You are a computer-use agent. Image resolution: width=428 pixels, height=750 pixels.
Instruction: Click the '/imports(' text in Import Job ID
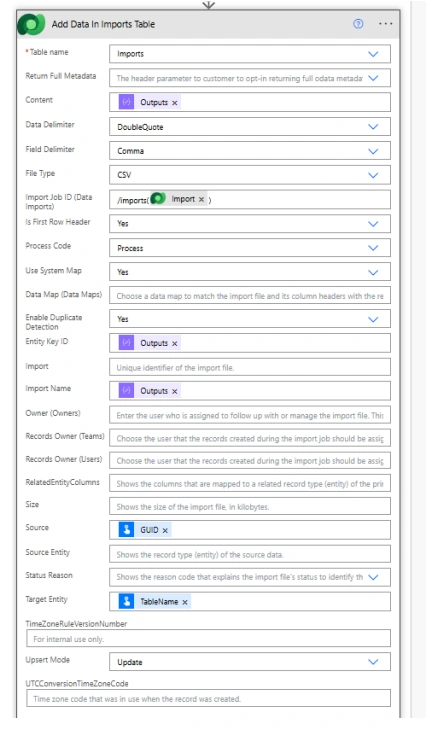coord(133,200)
